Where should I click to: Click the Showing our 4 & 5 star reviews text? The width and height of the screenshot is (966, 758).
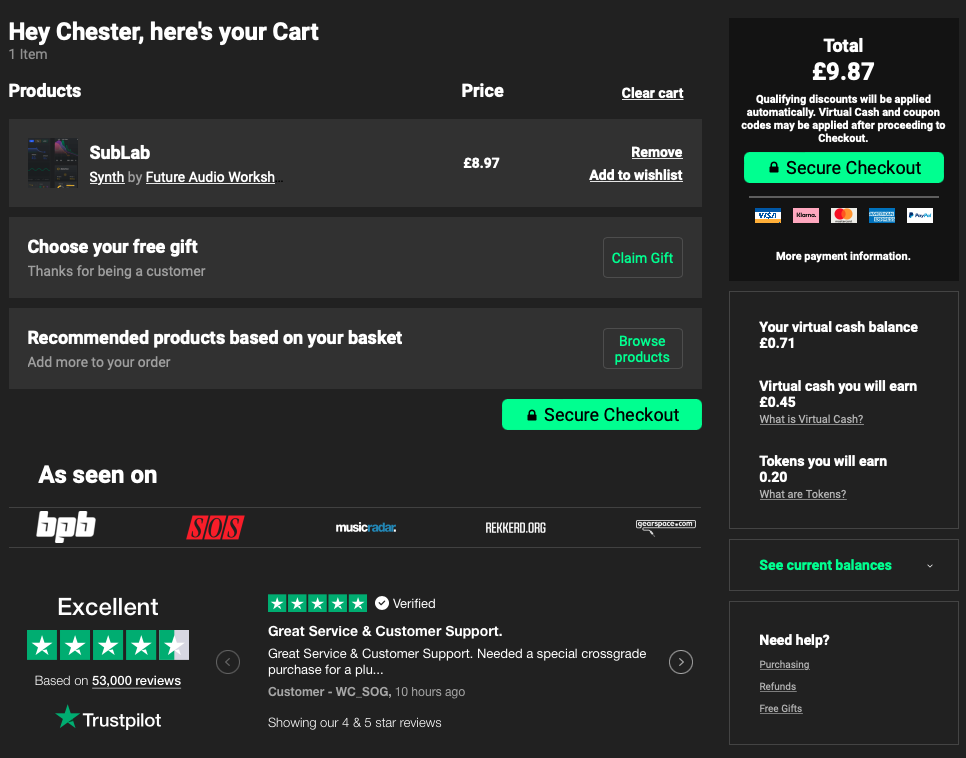click(x=354, y=723)
